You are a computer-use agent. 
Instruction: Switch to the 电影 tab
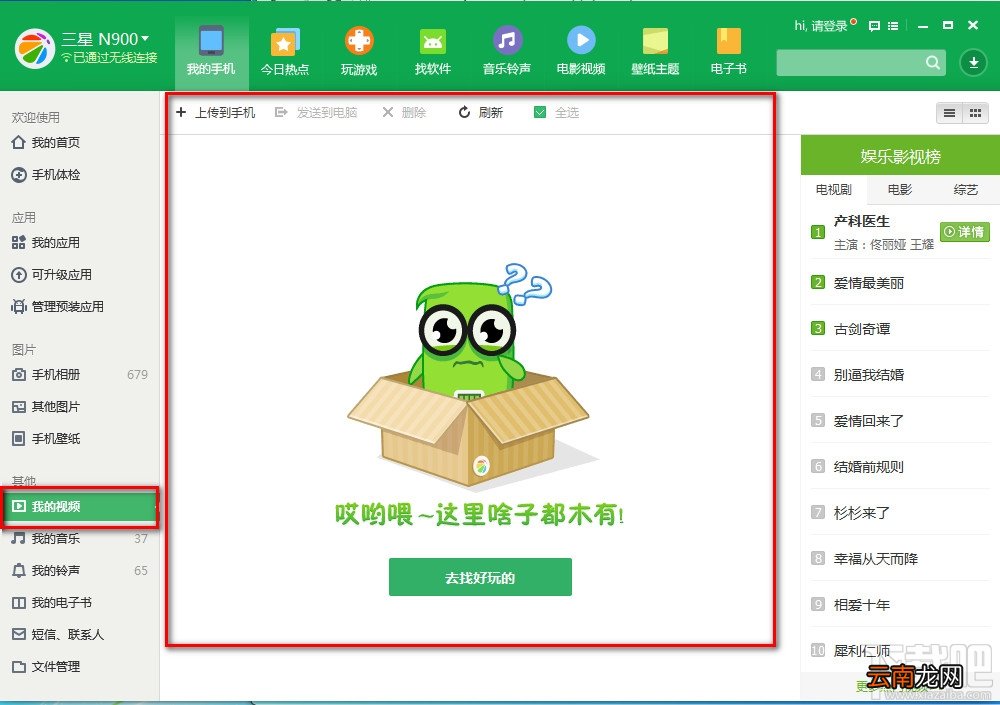900,189
